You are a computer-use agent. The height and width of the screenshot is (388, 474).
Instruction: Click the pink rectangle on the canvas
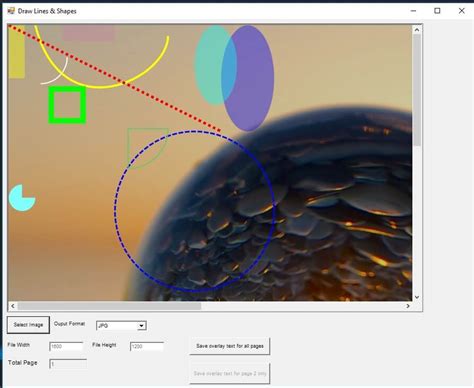point(89,33)
